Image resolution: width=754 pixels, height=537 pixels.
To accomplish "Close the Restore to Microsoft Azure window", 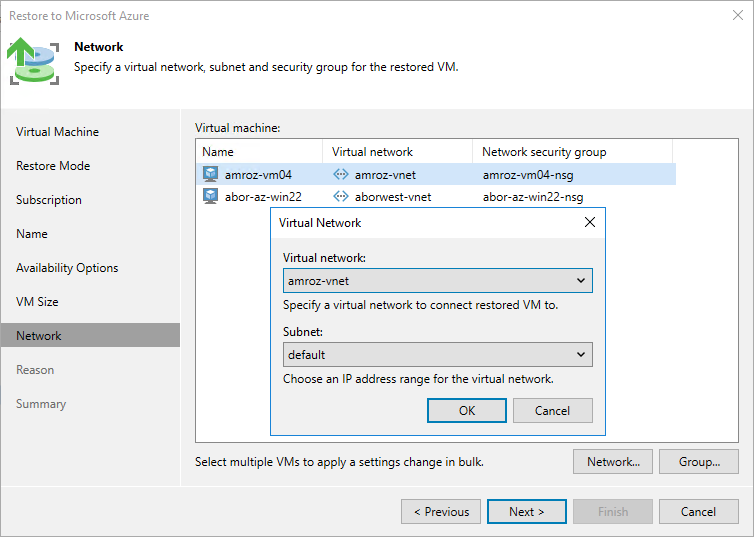I will click(x=734, y=17).
